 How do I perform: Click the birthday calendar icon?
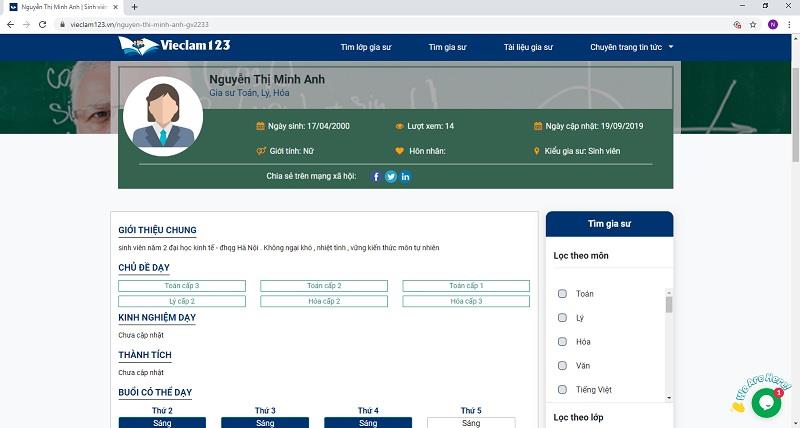[260, 126]
